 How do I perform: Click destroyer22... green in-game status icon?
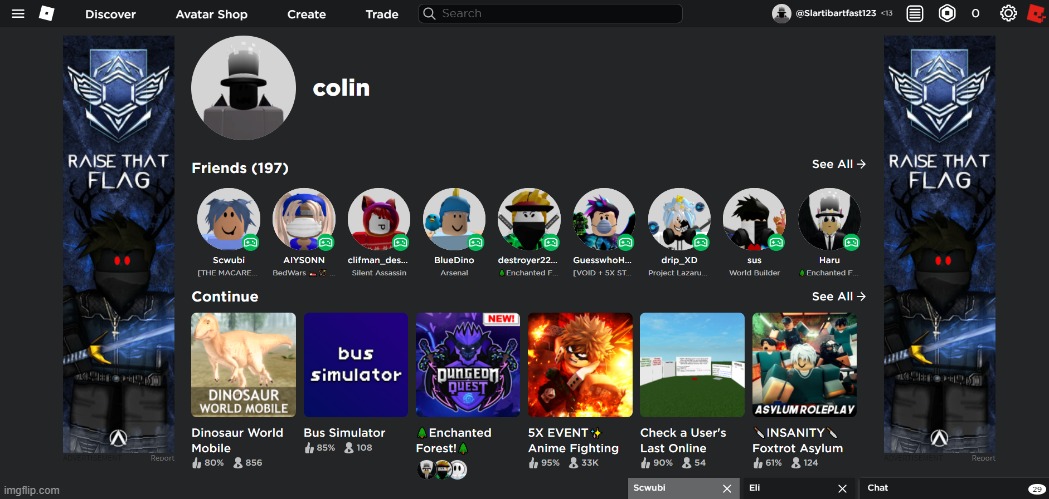pyautogui.click(x=551, y=242)
